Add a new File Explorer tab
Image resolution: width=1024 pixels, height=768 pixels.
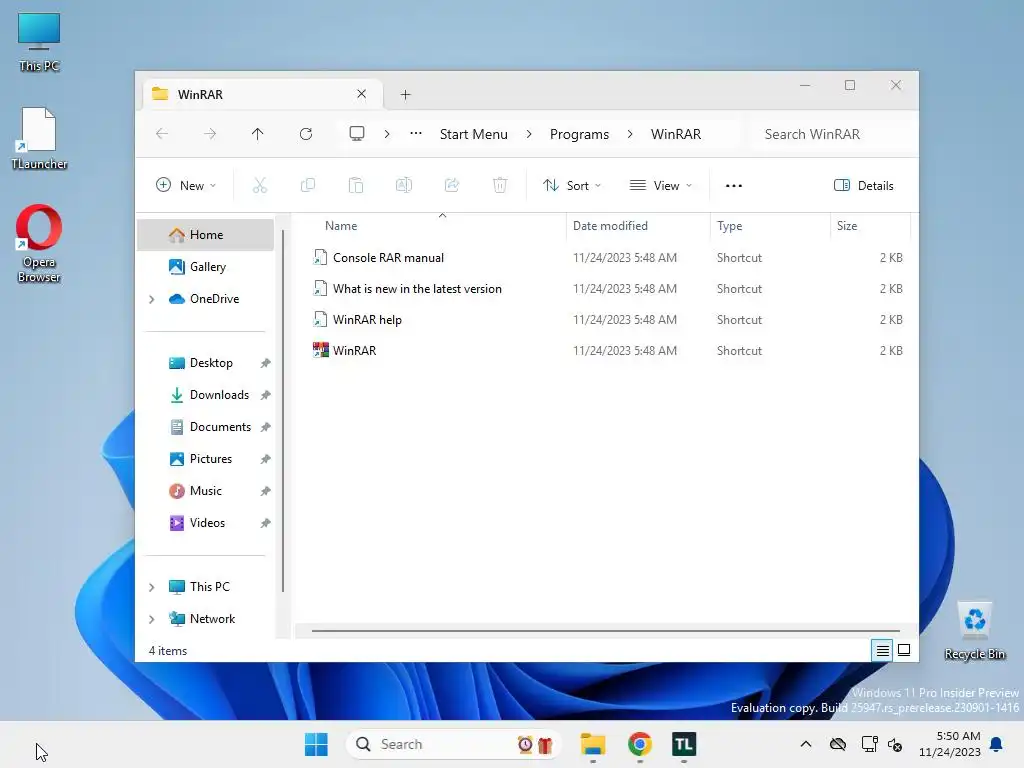point(406,95)
